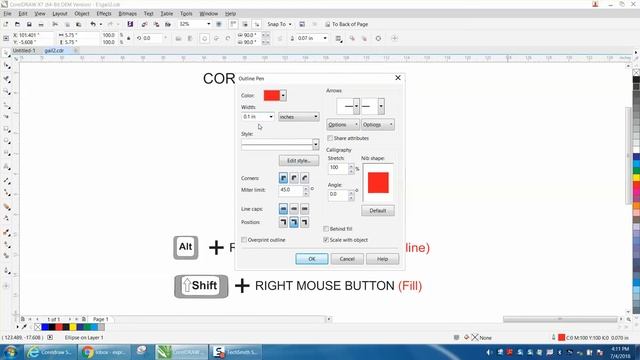Open the Layout menu
This screenshot has height=360, width=640.
(x=60, y=14)
